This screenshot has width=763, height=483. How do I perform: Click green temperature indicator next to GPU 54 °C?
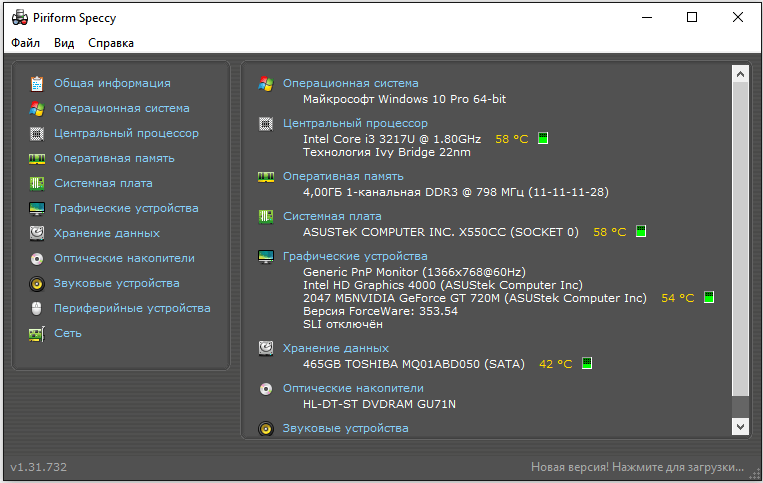pos(709,297)
